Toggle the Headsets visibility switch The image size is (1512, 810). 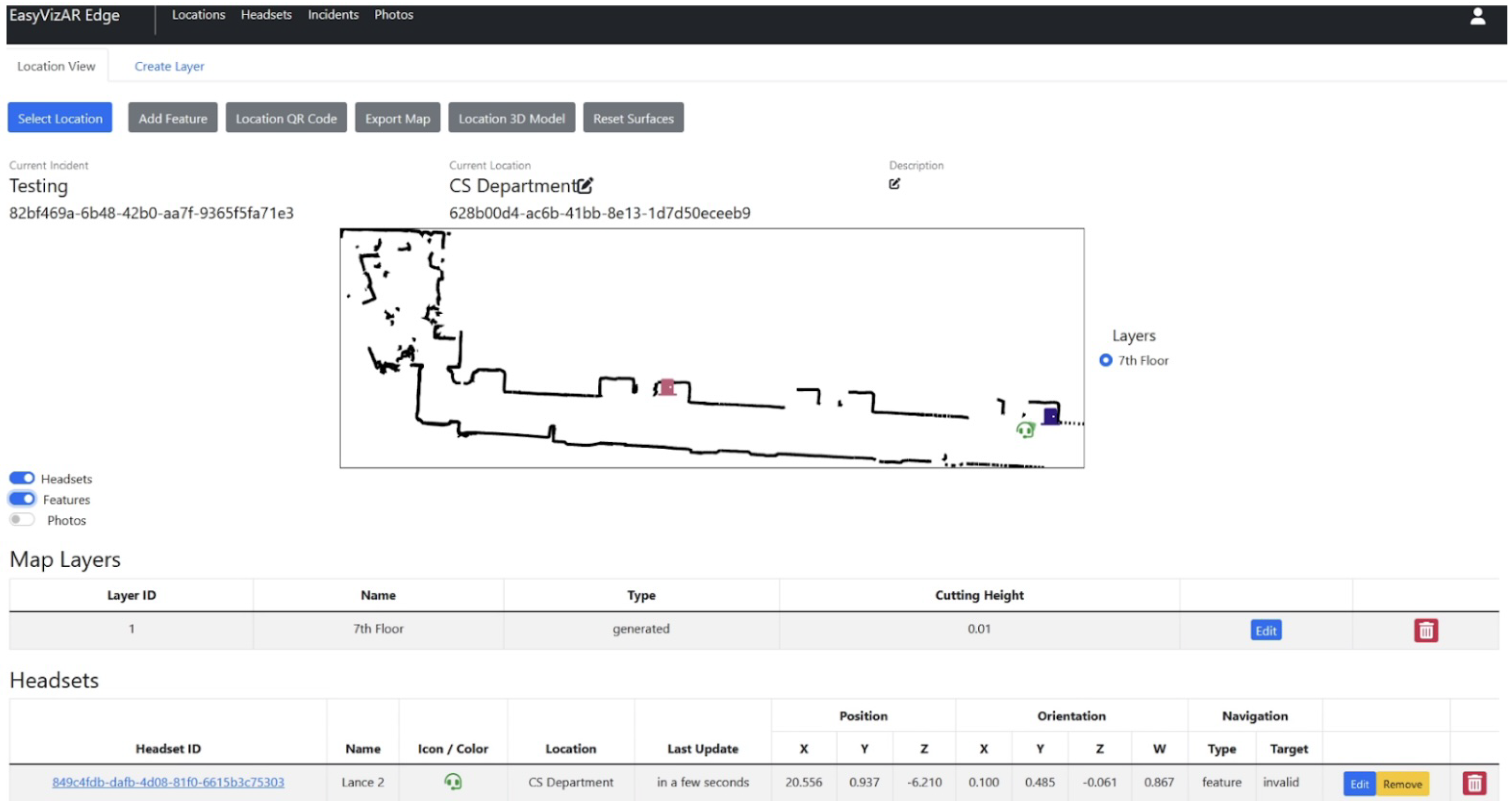(x=22, y=478)
